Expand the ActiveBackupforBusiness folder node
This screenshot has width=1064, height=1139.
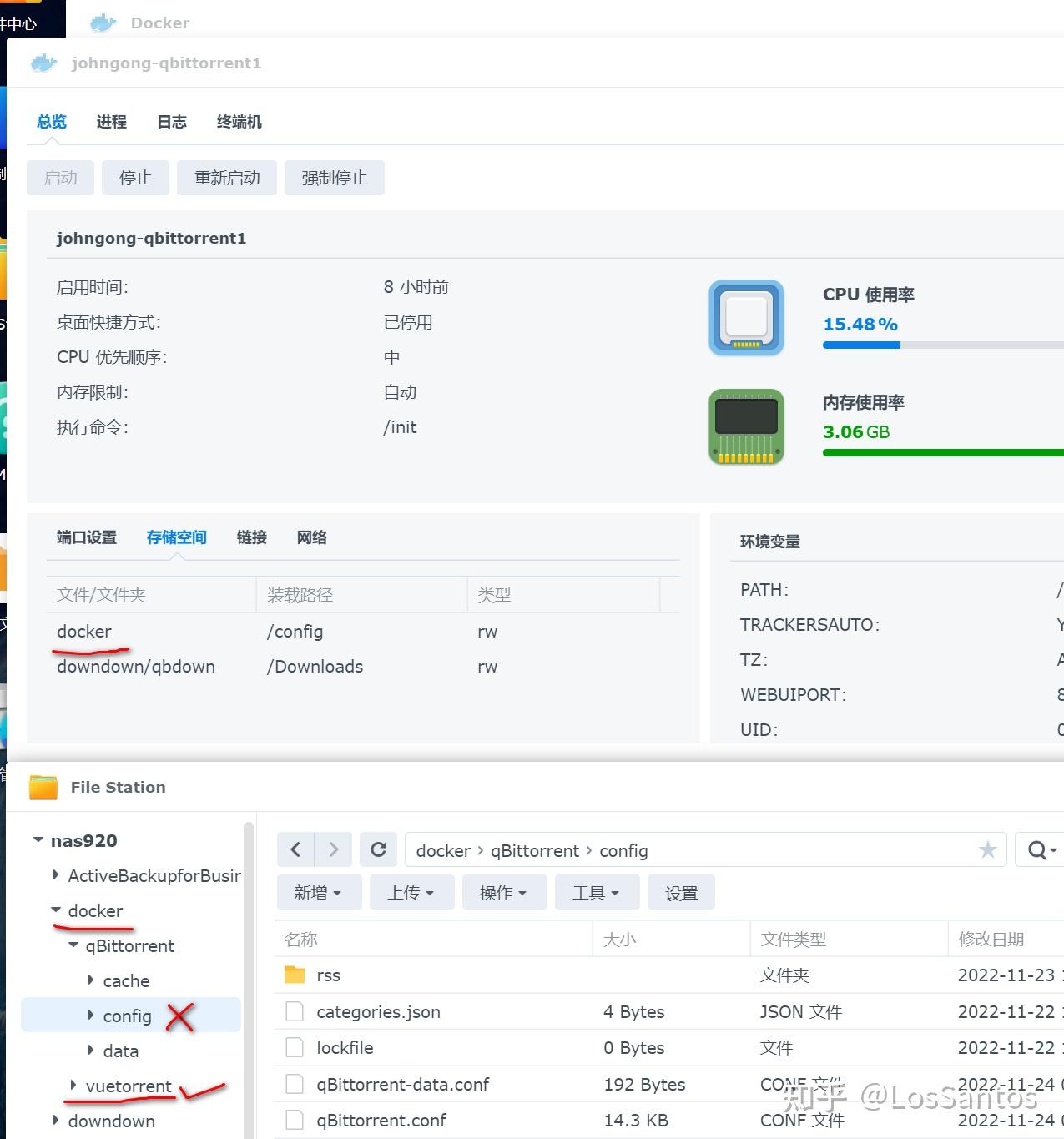(56, 874)
